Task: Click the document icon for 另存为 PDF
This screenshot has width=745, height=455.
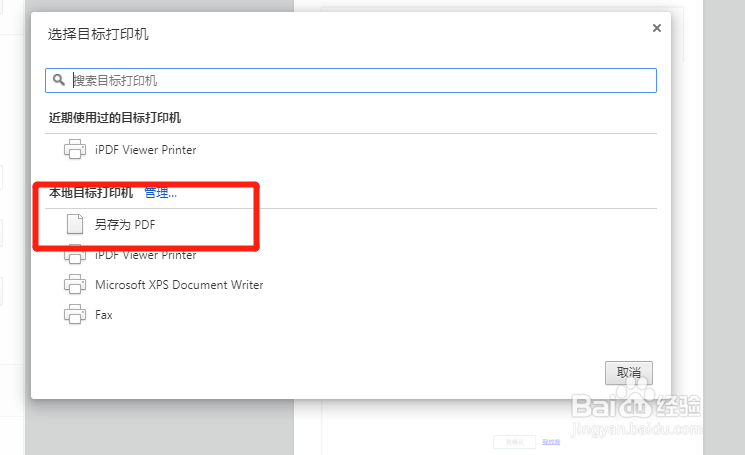Action: [x=75, y=224]
